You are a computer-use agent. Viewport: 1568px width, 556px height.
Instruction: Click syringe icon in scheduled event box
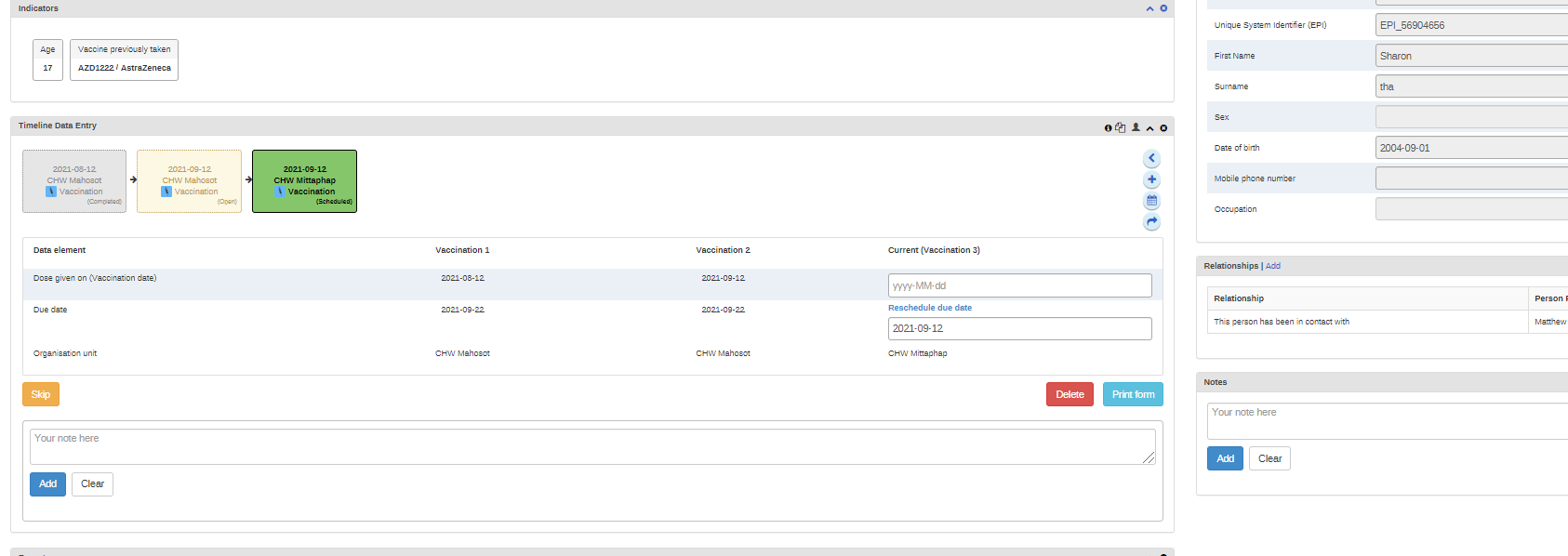(280, 192)
